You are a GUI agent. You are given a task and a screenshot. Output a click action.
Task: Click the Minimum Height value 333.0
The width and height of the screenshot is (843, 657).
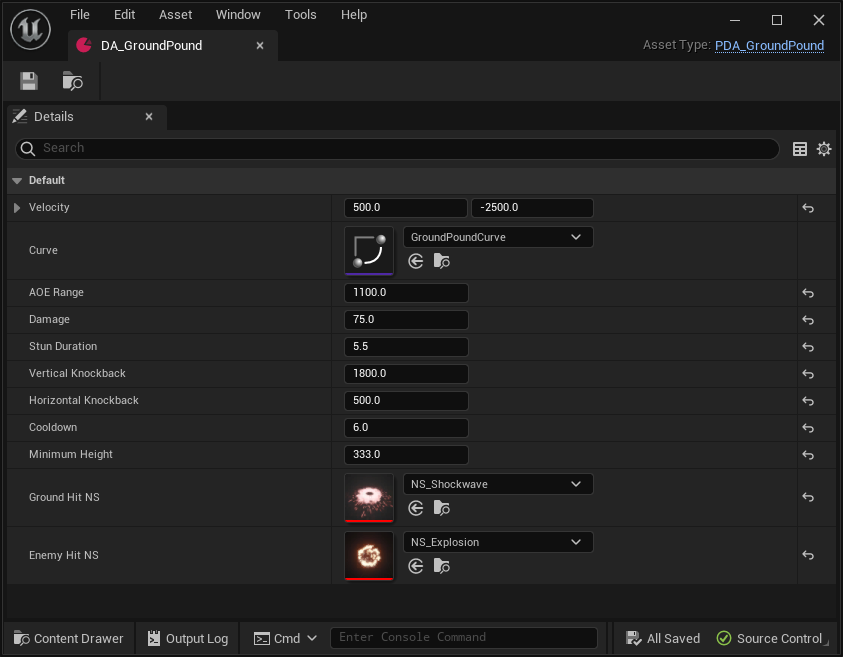(x=406, y=454)
